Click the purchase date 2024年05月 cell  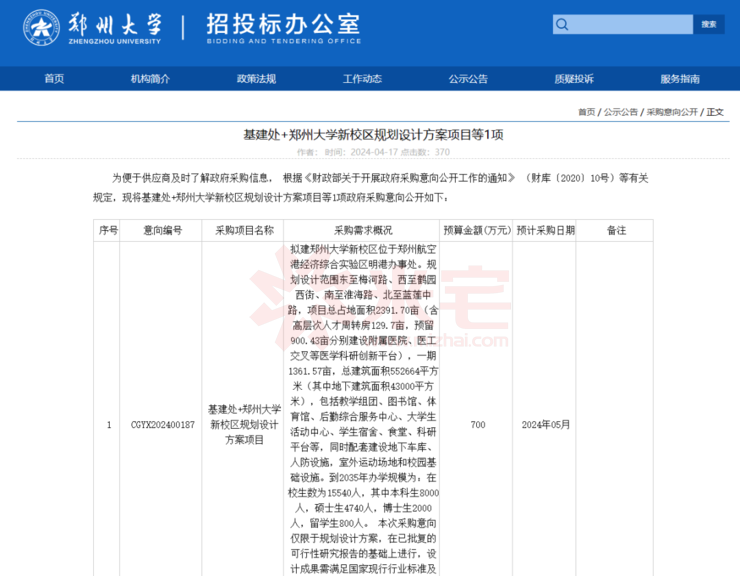coord(546,425)
